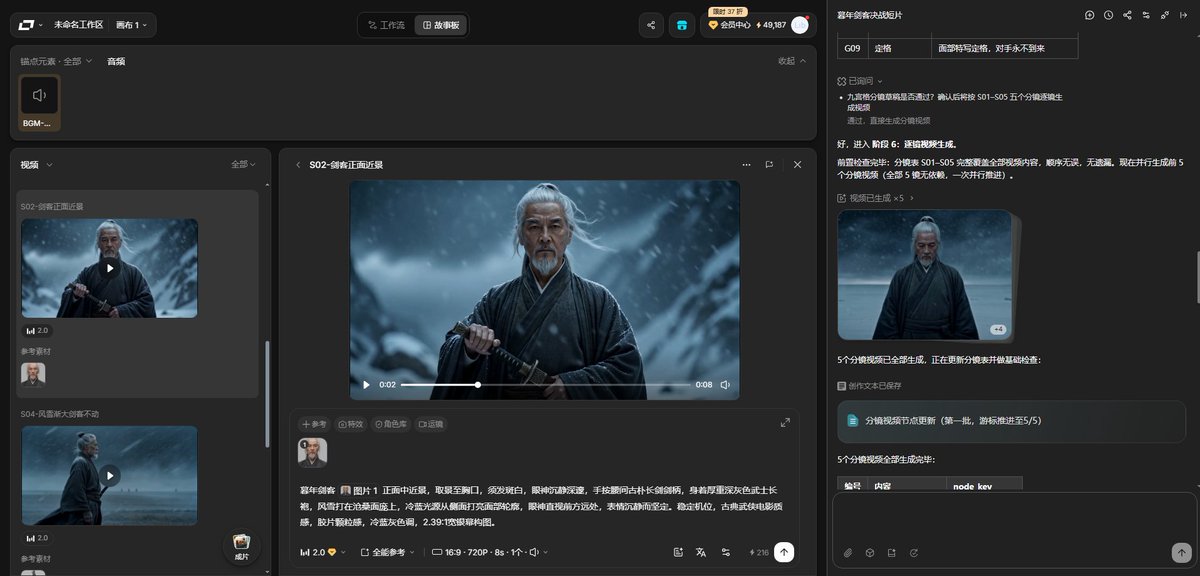Click the S02 reference material avatar in list
This screenshot has width=1200, height=576.
tap(33, 374)
